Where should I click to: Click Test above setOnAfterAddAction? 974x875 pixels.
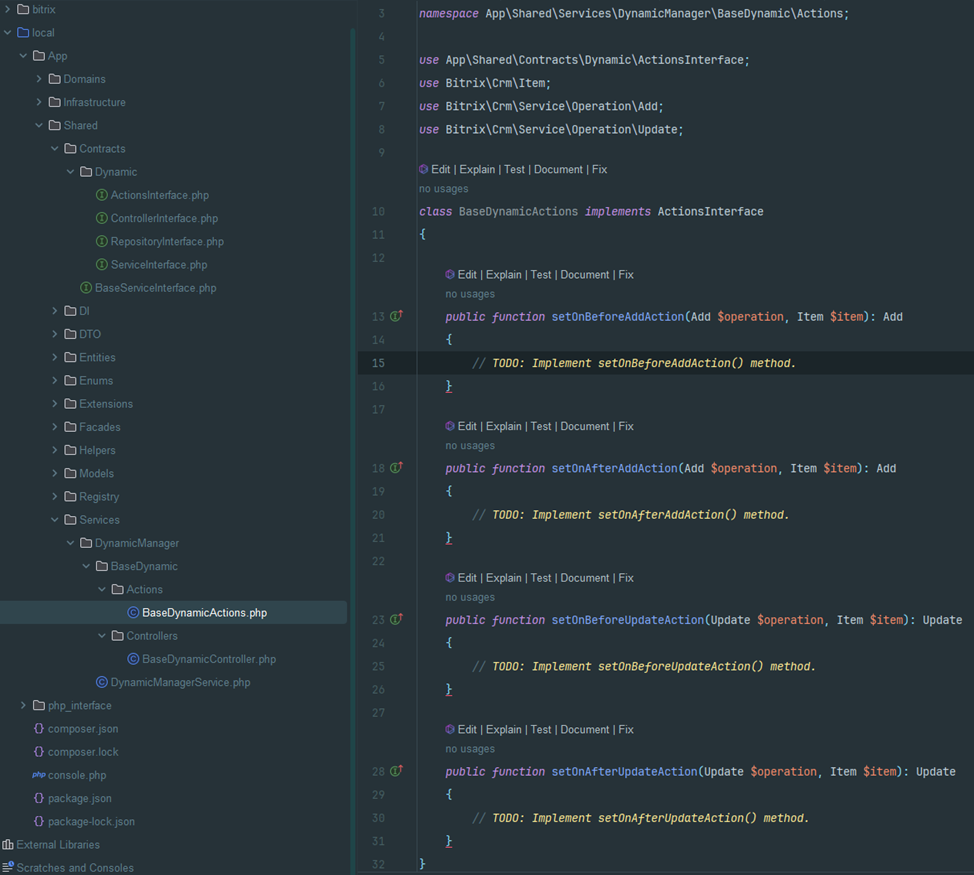pyautogui.click(x=540, y=426)
